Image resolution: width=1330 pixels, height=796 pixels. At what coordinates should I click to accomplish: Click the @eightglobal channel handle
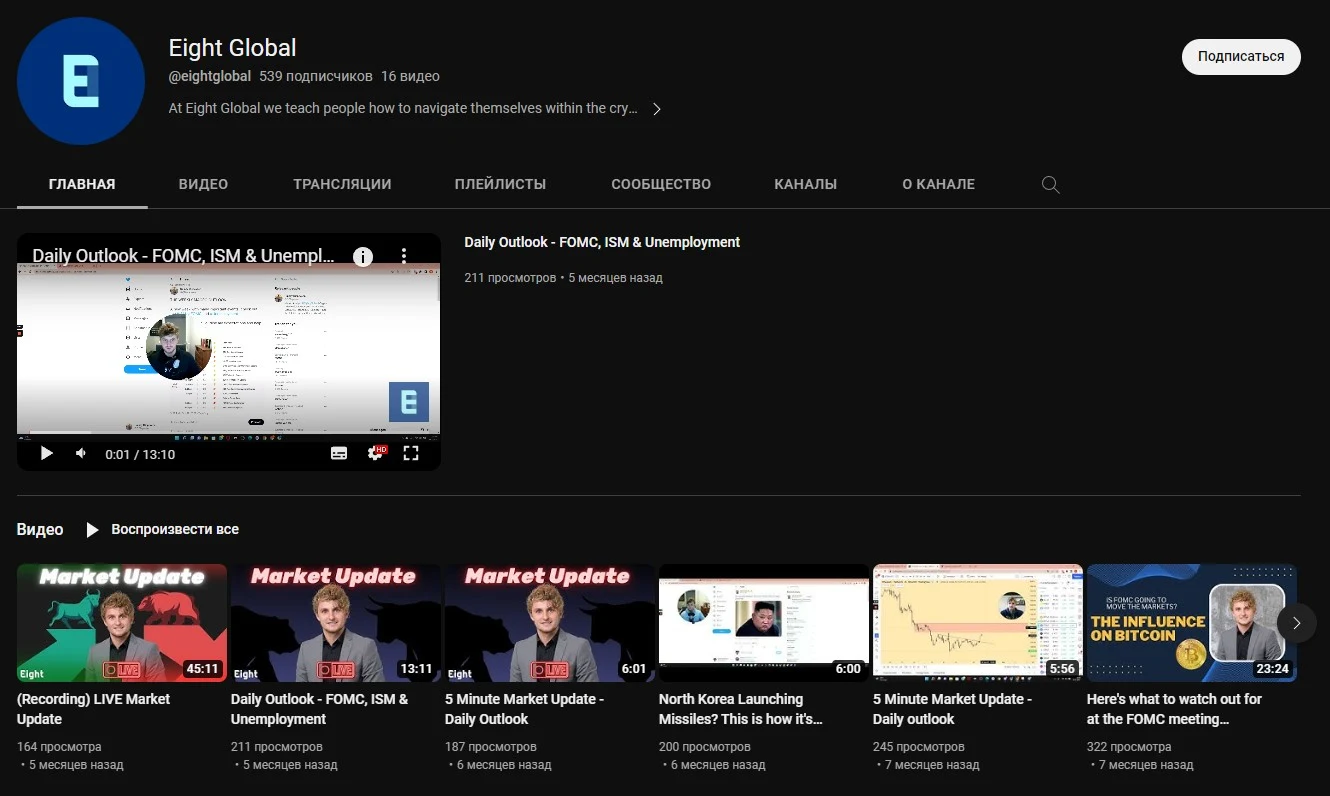pos(210,76)
